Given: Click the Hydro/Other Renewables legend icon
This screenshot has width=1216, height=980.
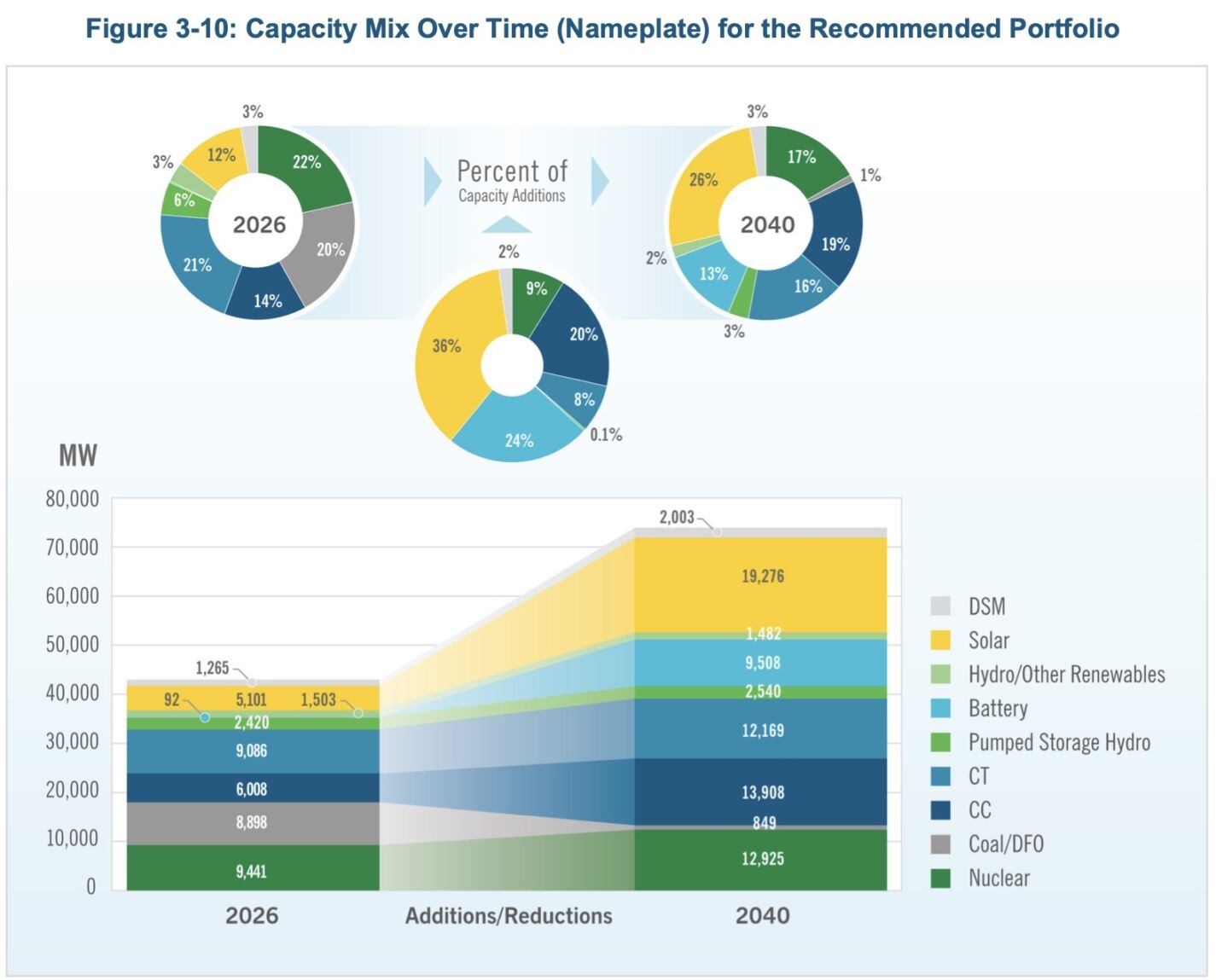Looking at the screenshot, I should click(x=942, y=674).
